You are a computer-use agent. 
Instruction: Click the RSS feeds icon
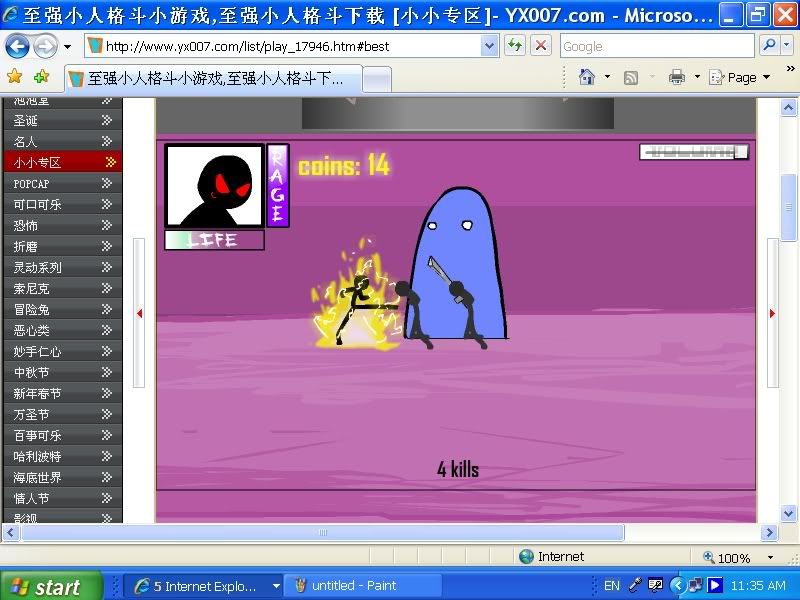tap(631, 77)
